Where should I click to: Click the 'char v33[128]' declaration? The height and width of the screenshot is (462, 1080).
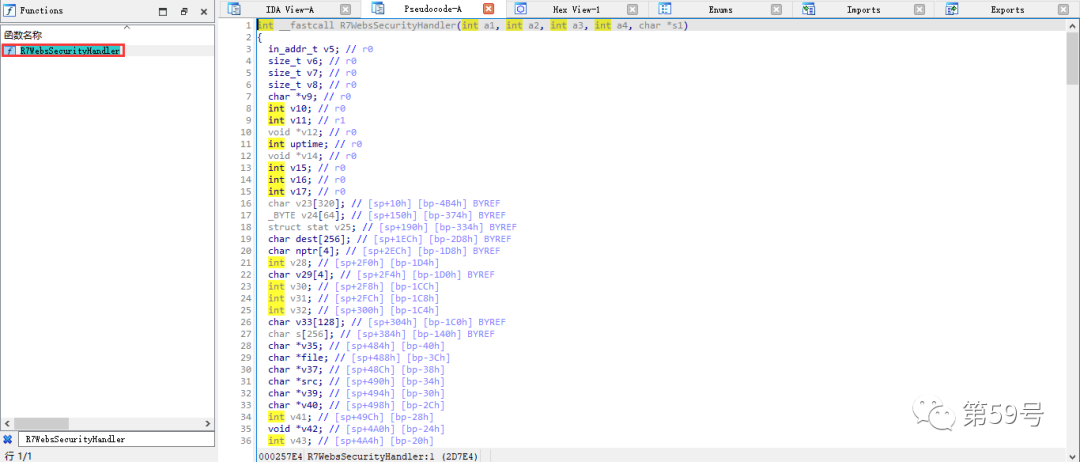point(387,322)
